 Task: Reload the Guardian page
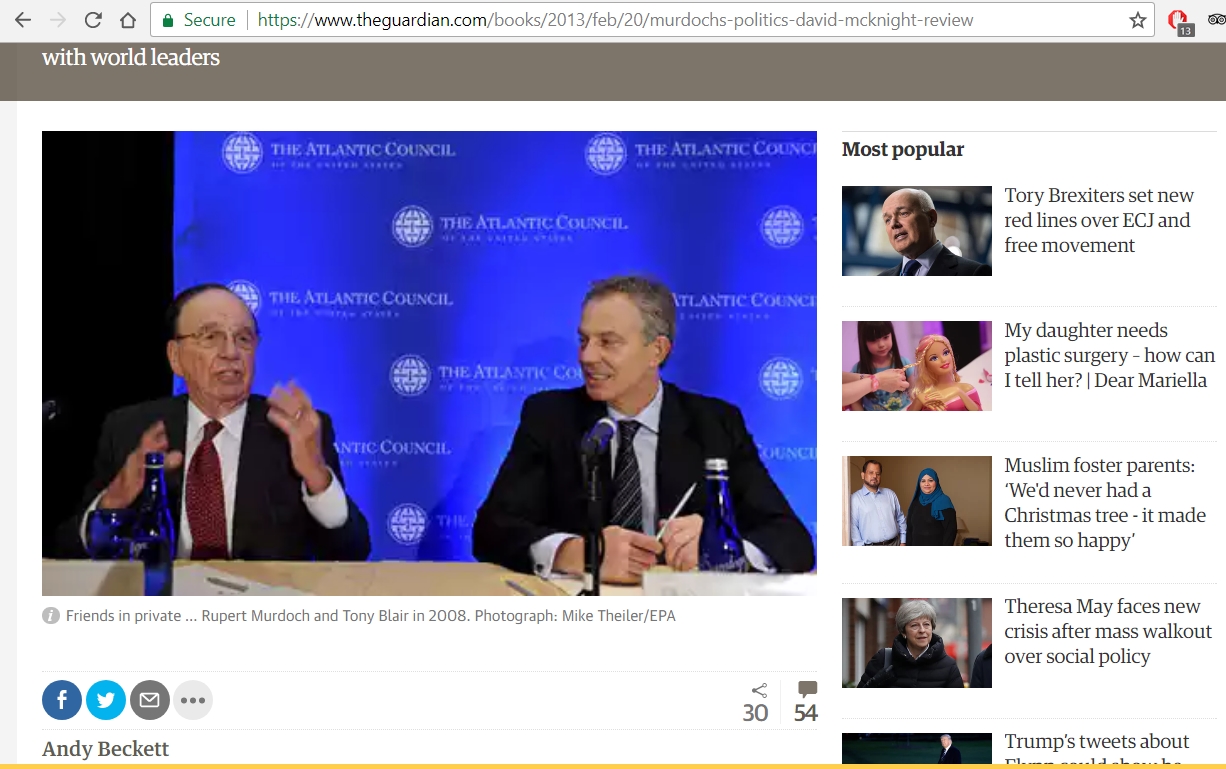pyautogui.click(x=93, y=20)
